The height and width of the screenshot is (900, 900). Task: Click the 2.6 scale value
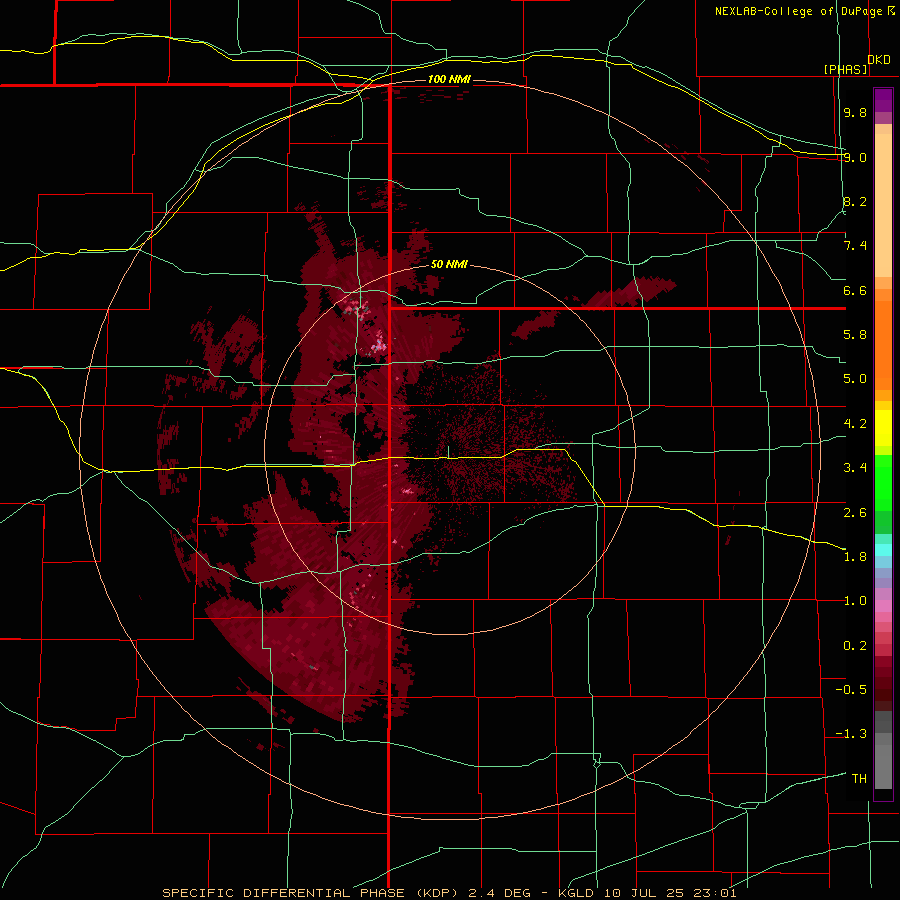(x=855, y=512)
